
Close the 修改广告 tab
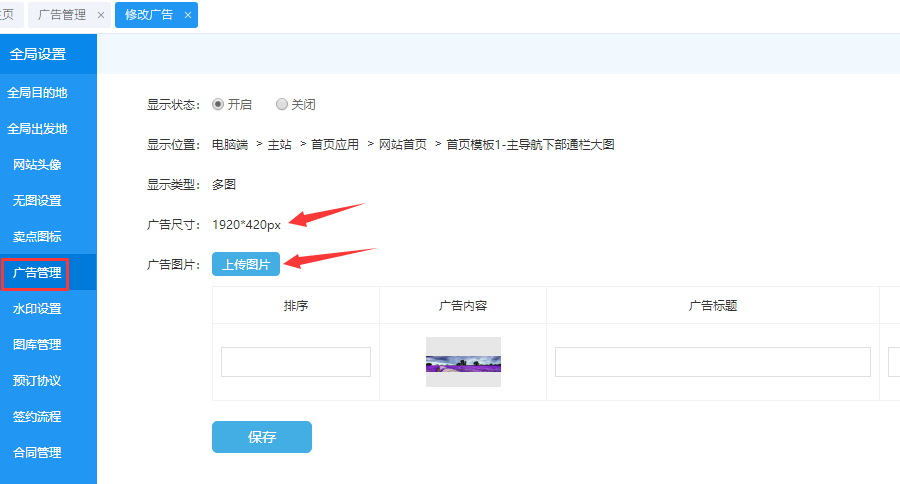click(x=187, y=15)
